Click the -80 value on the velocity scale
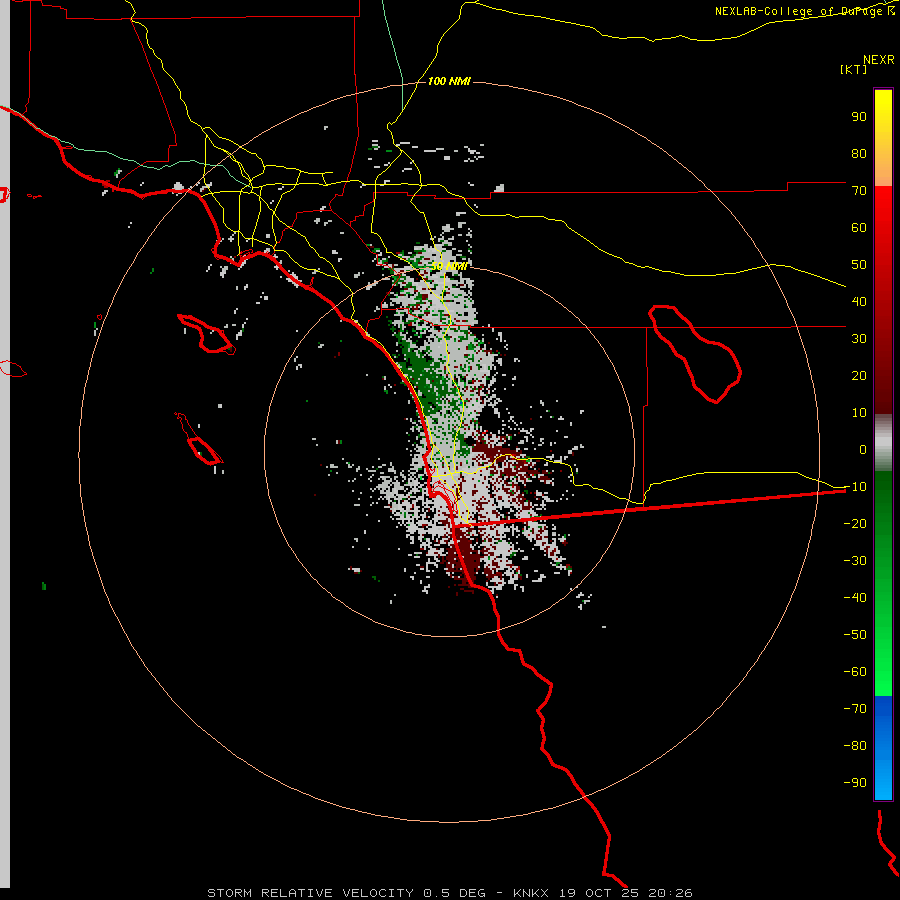The width and height of the screenshot is (900, 900). coord(855,746)
